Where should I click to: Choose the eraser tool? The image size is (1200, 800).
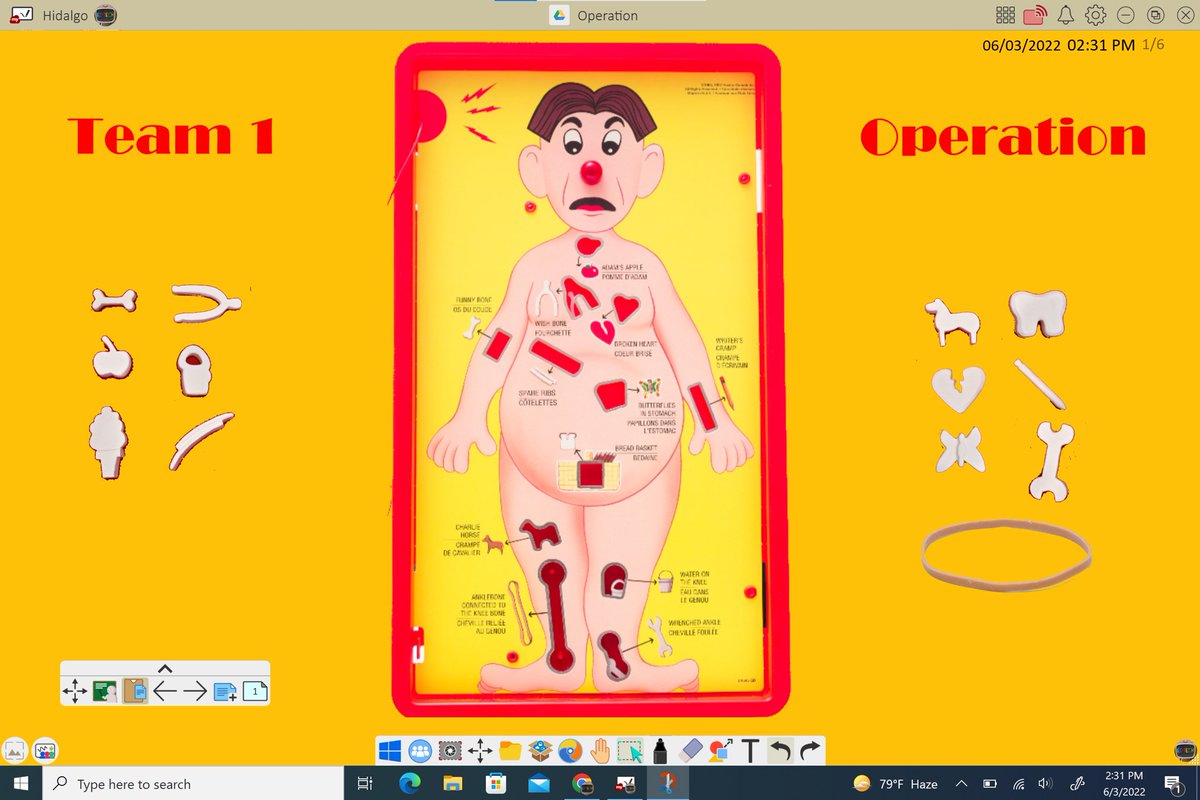pyautogui.click(x=691, y=751)
